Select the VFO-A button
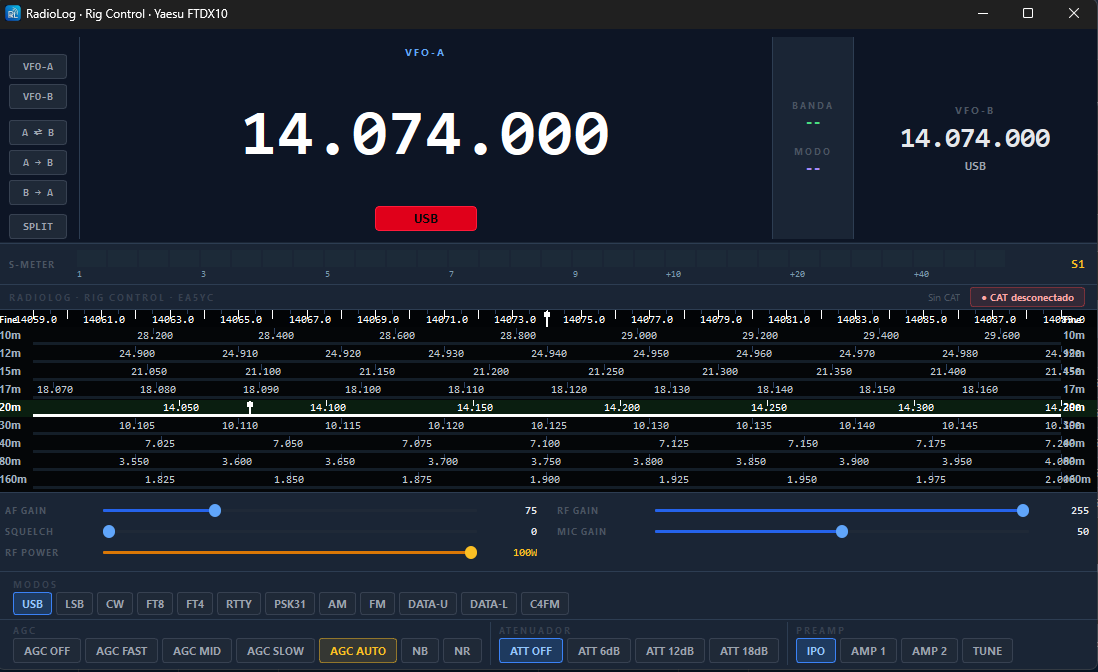This screenshot has width=1098, height=672. [x=38, y=66]
